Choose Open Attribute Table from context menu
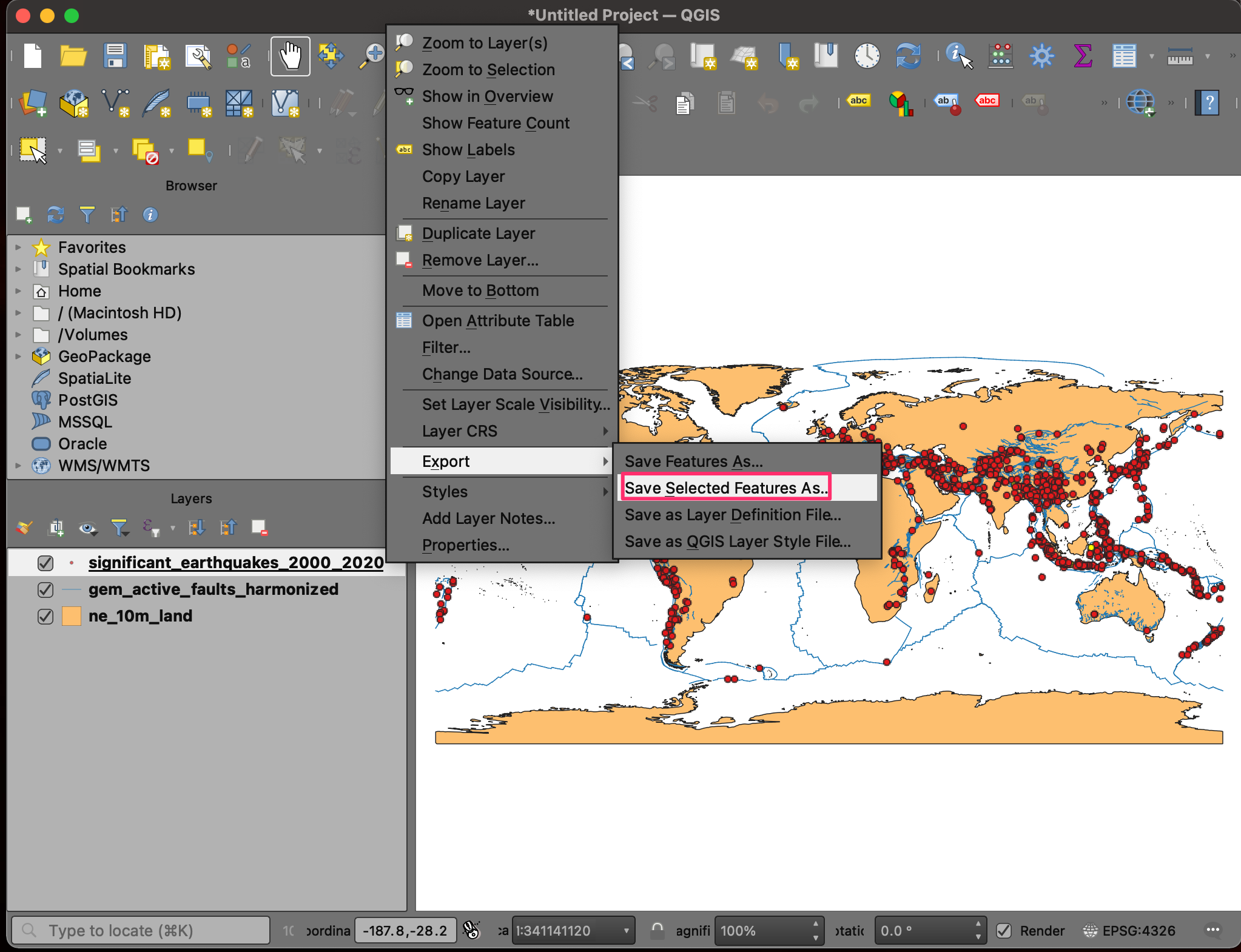Image resolution: width=1241 pixels, height=952 pixels. click(x=502, y=321)
